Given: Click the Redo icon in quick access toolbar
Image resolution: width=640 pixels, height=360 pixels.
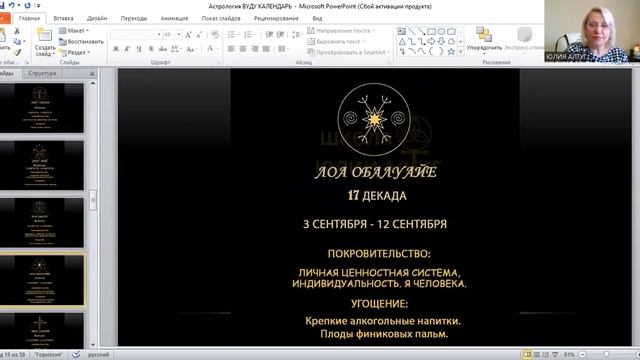Looking at the screenshot, I should tap(27, 5).
